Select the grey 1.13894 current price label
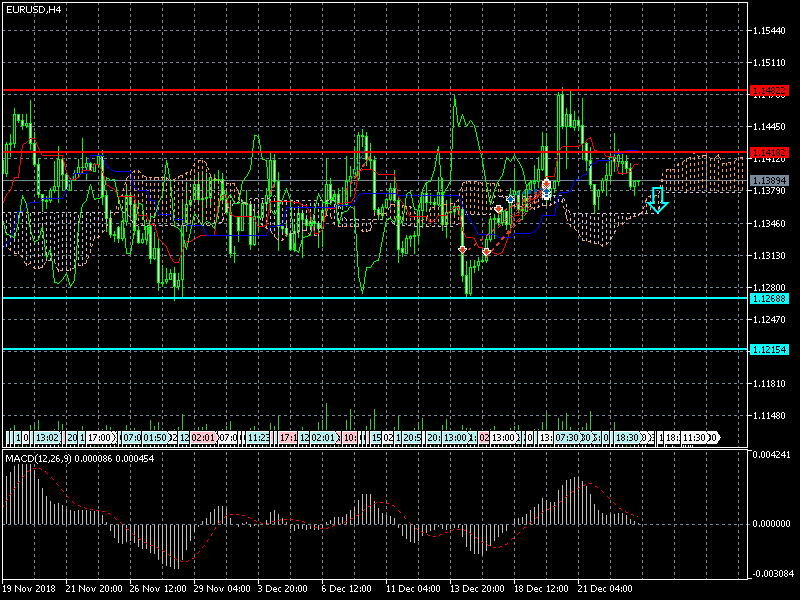This screenshot has height=600, width=800. click(769, 180)
